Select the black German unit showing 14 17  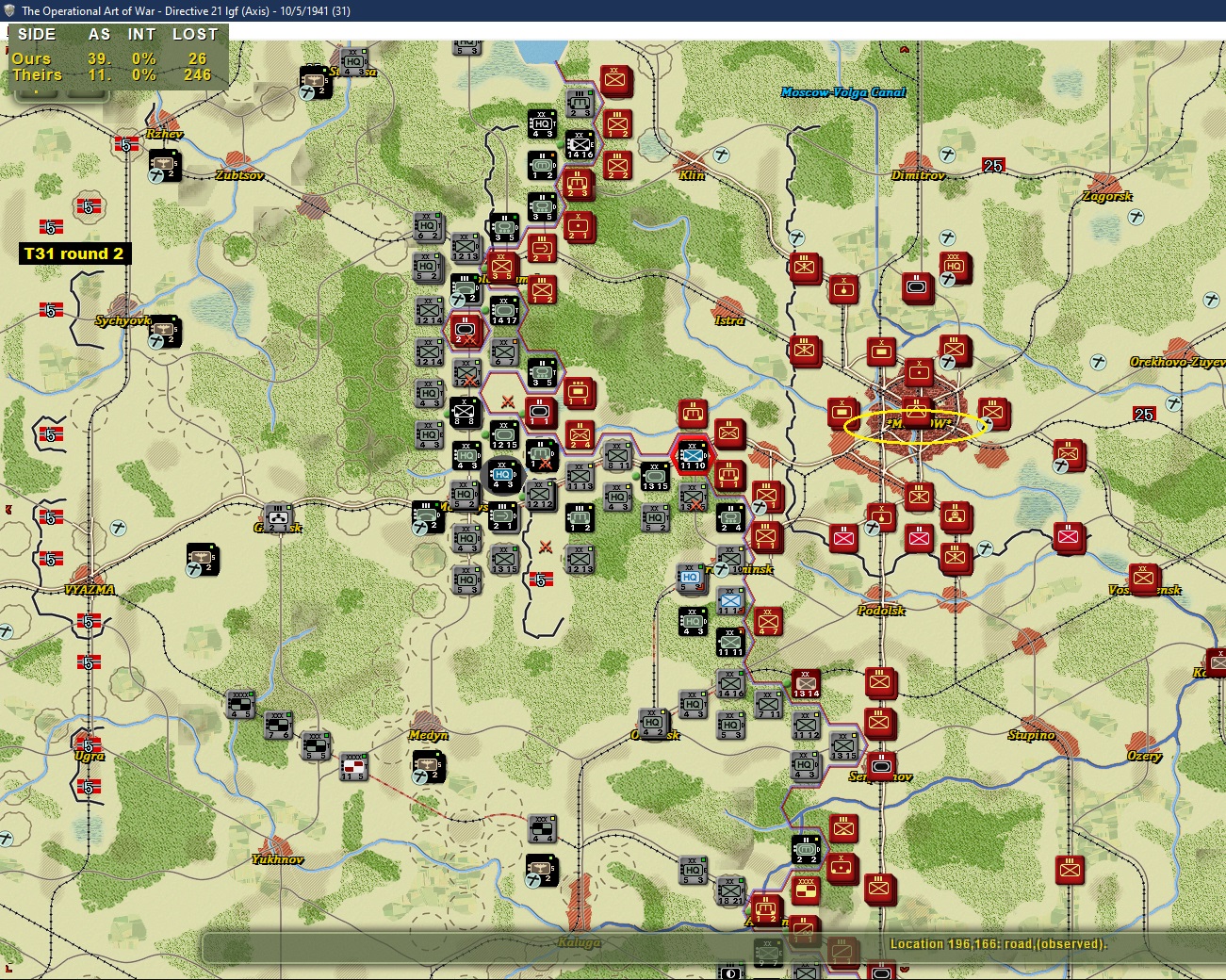pos(504,310)
